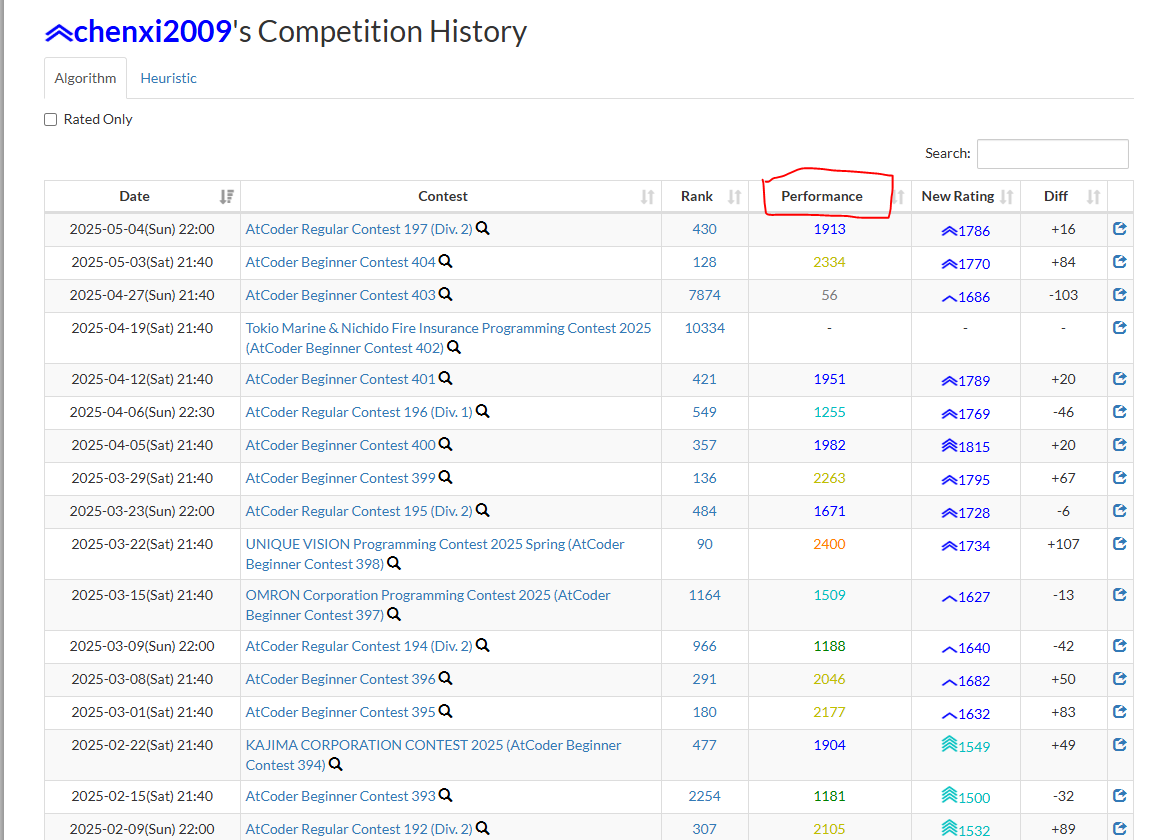
Task: Click date 2025-04-06(Sun) 22:30
Action: 142,412
